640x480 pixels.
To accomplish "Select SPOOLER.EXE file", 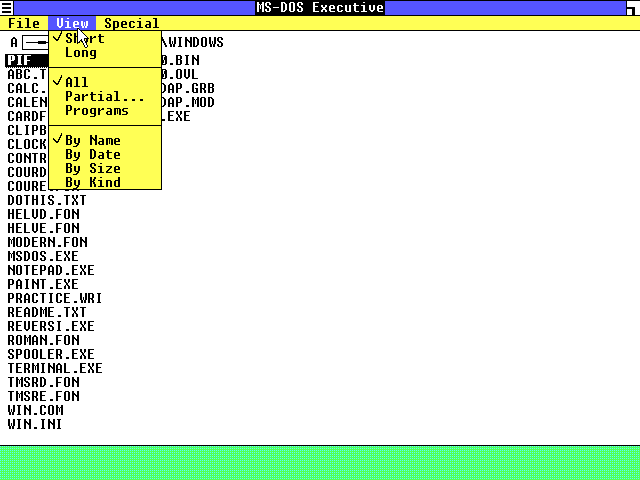I will point(51,354).
